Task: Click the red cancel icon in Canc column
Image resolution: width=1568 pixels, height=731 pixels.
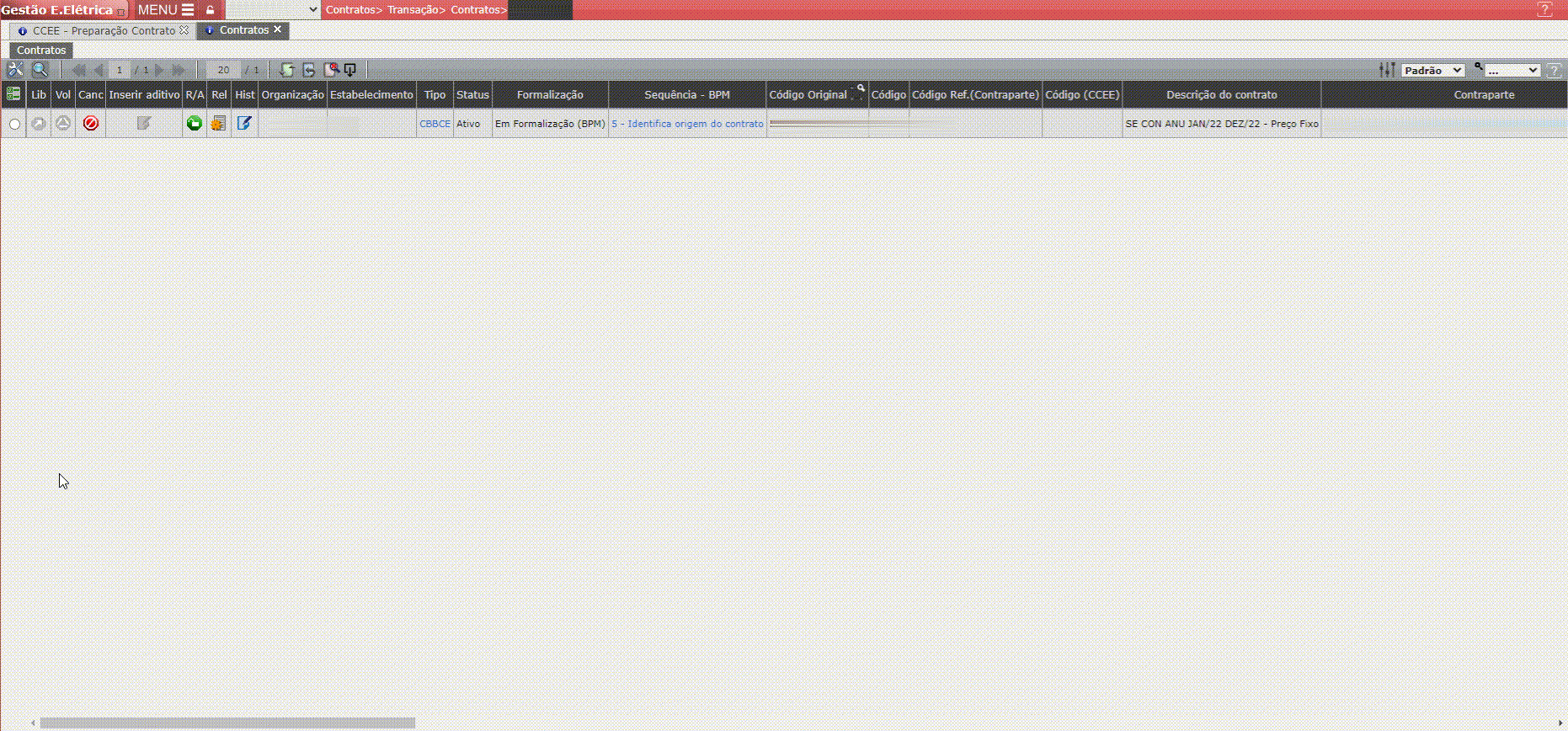Action: point(91,124)
